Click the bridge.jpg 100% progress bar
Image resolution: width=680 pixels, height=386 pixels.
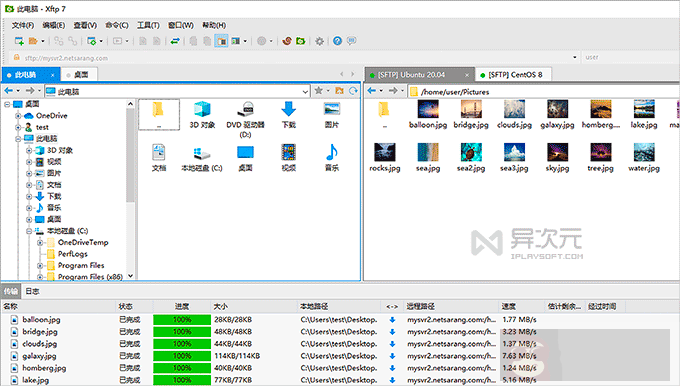coord(182,332)
